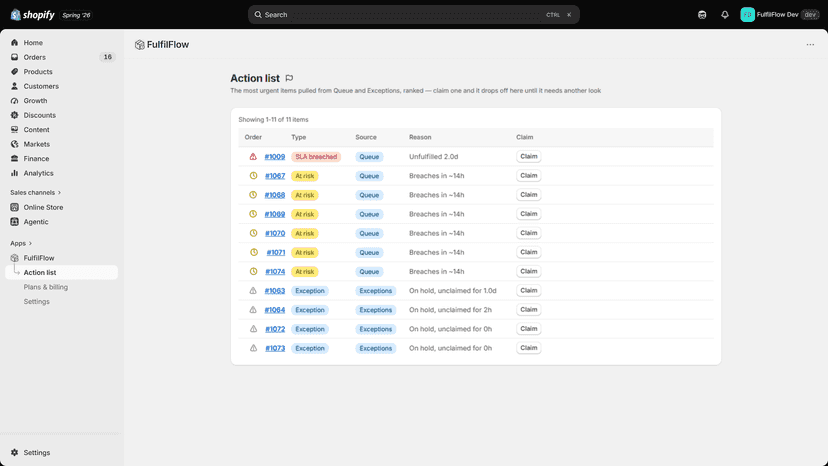Screen dimensions: 828x466
Task: Click the warning triangle icon for #1063
Action: [253, 291]
